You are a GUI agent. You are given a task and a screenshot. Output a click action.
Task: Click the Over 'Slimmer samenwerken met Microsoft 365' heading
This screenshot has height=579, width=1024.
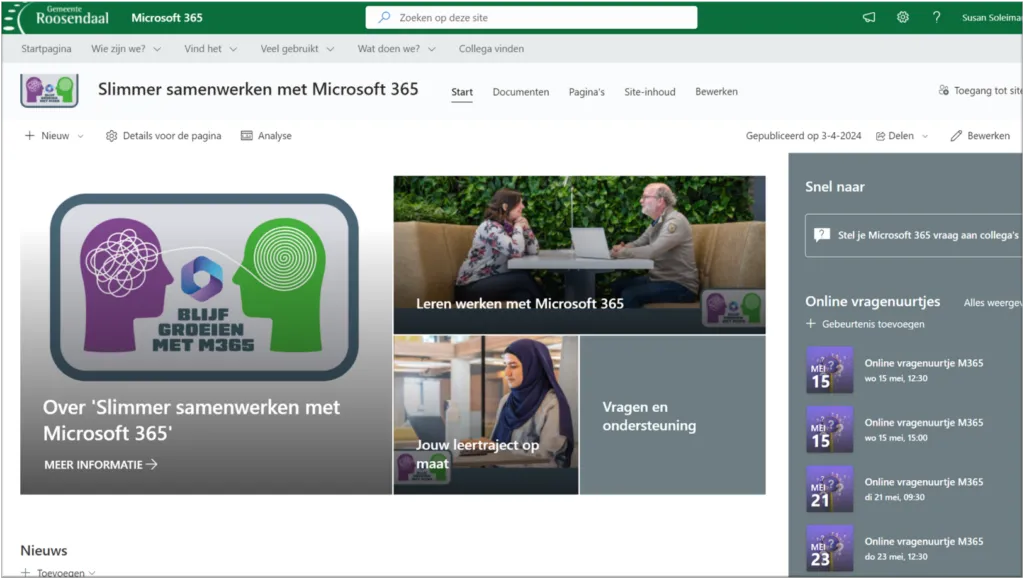(191, 420)
